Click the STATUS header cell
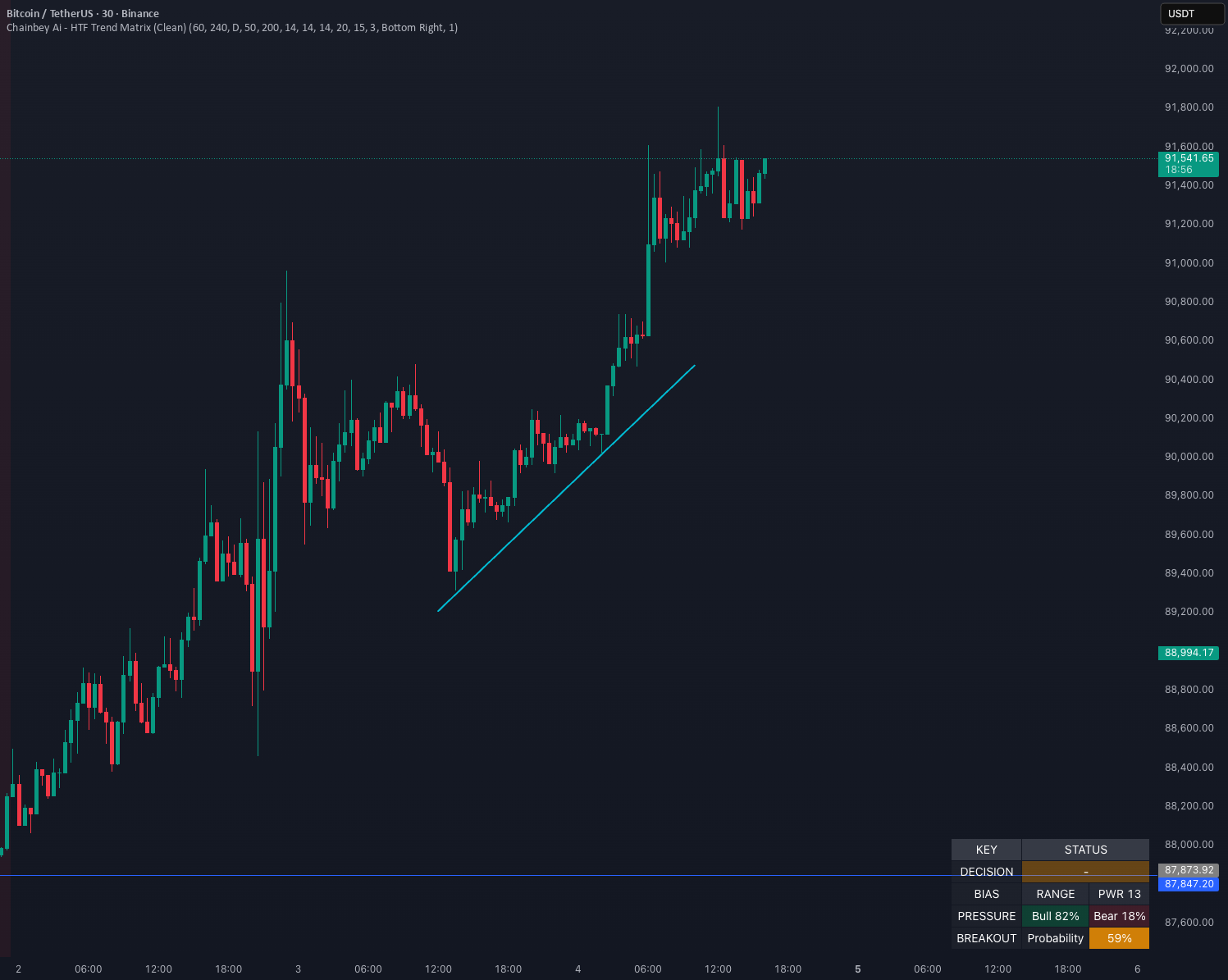 [1085, 850]
